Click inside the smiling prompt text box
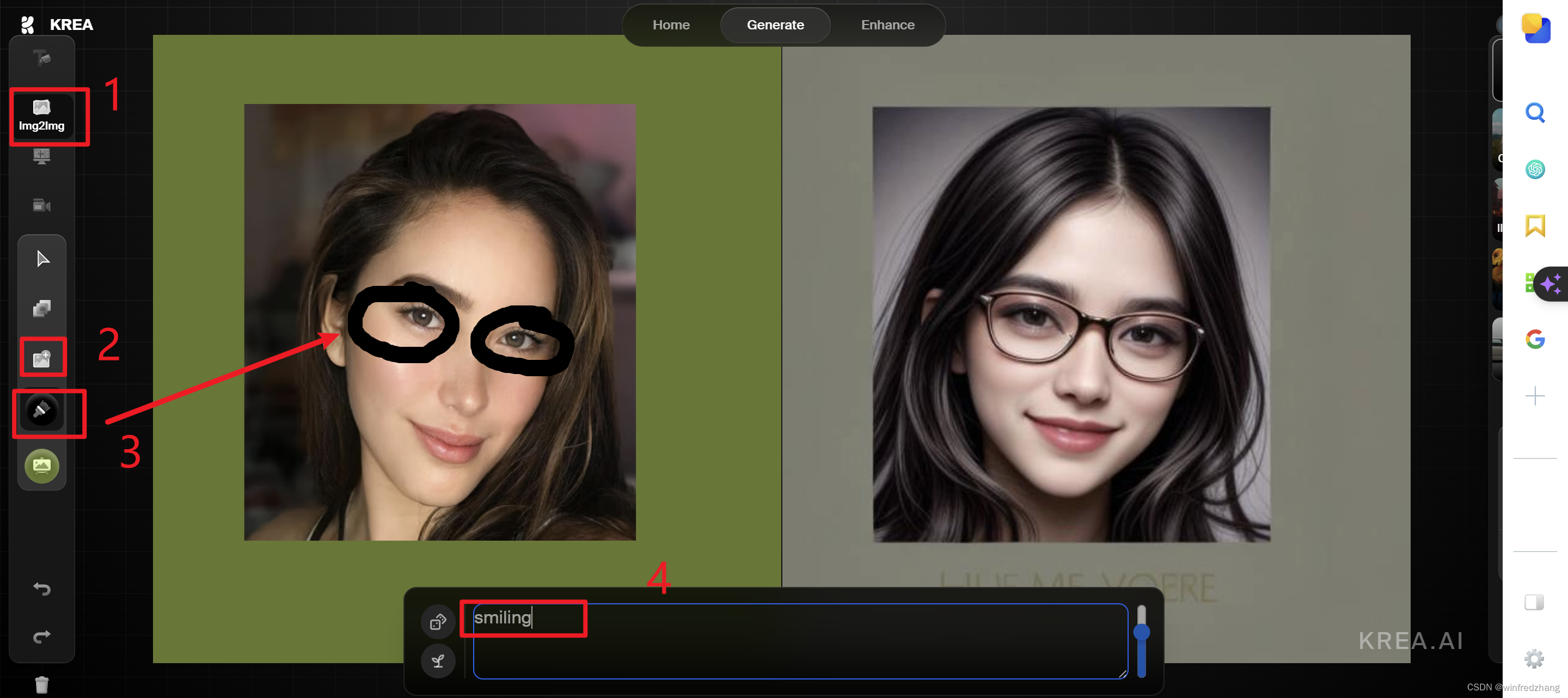 799,641
